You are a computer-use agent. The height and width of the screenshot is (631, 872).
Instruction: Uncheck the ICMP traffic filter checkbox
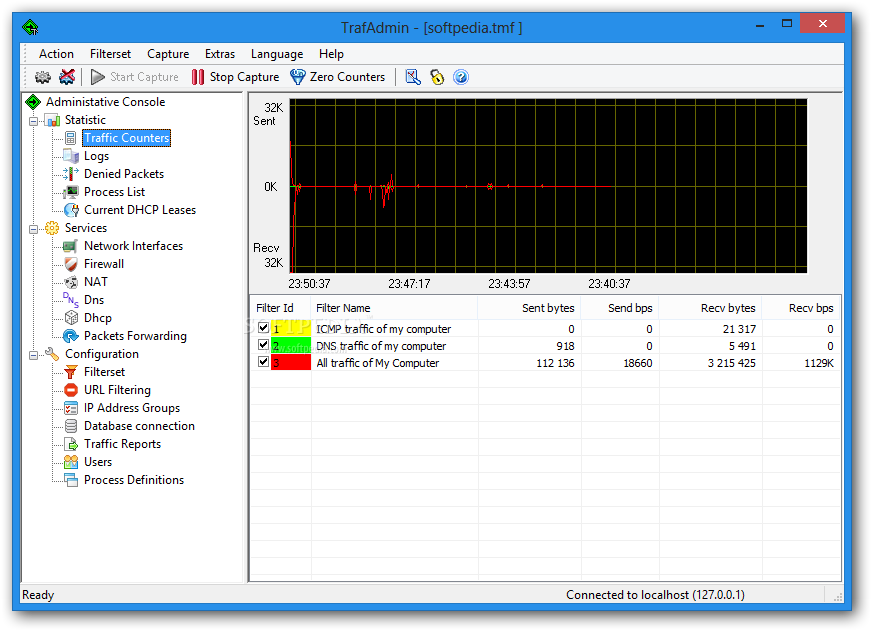pos(264,328)
